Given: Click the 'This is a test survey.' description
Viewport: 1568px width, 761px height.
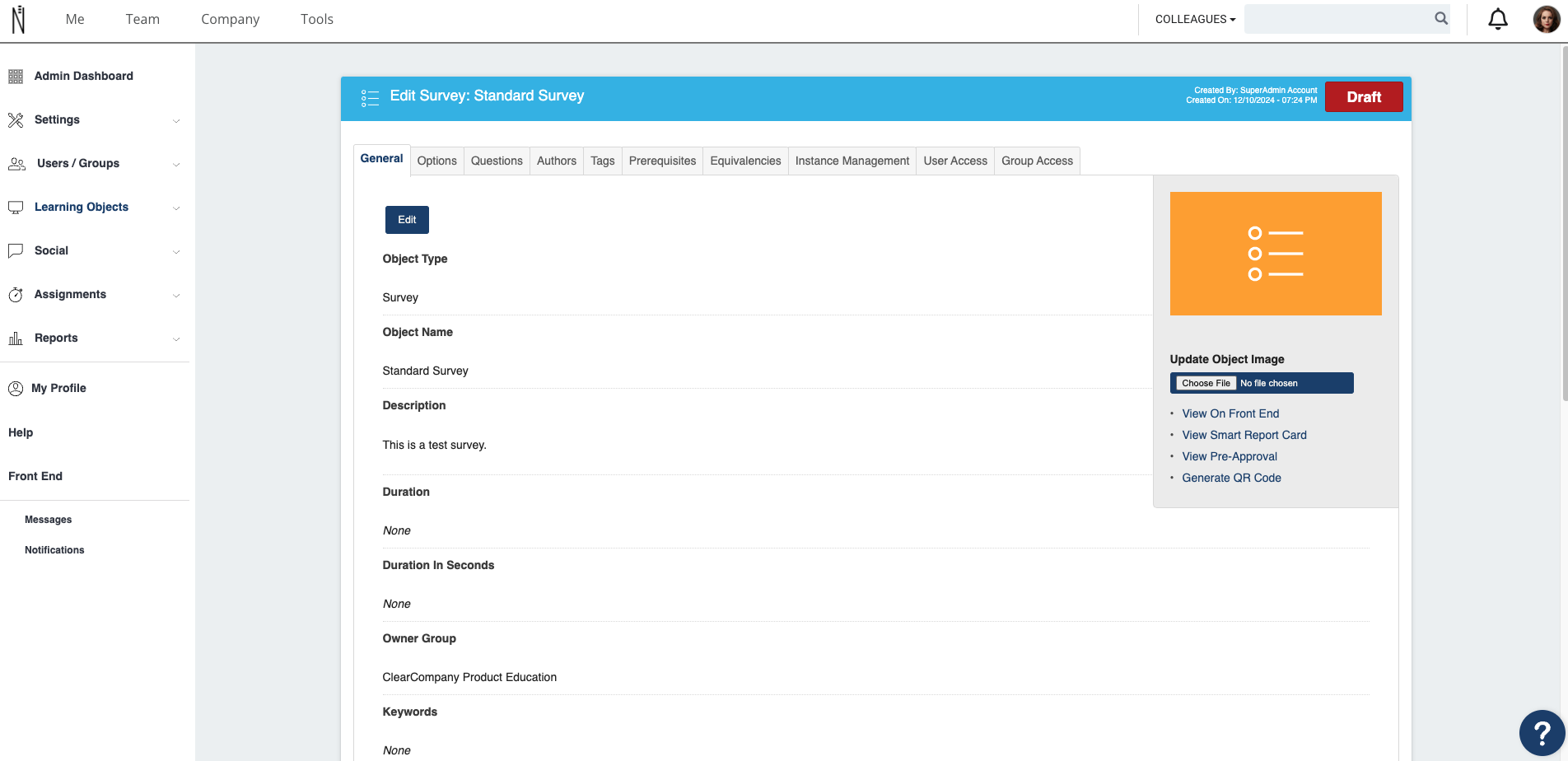Looking at the screenshot, I should click(434, 445).
